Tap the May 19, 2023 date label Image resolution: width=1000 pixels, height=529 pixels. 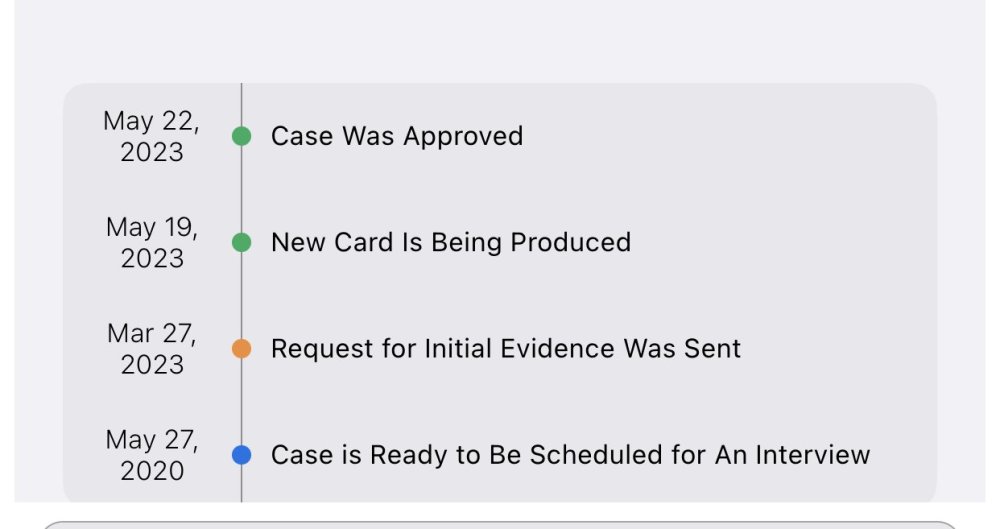click(152, 242)
